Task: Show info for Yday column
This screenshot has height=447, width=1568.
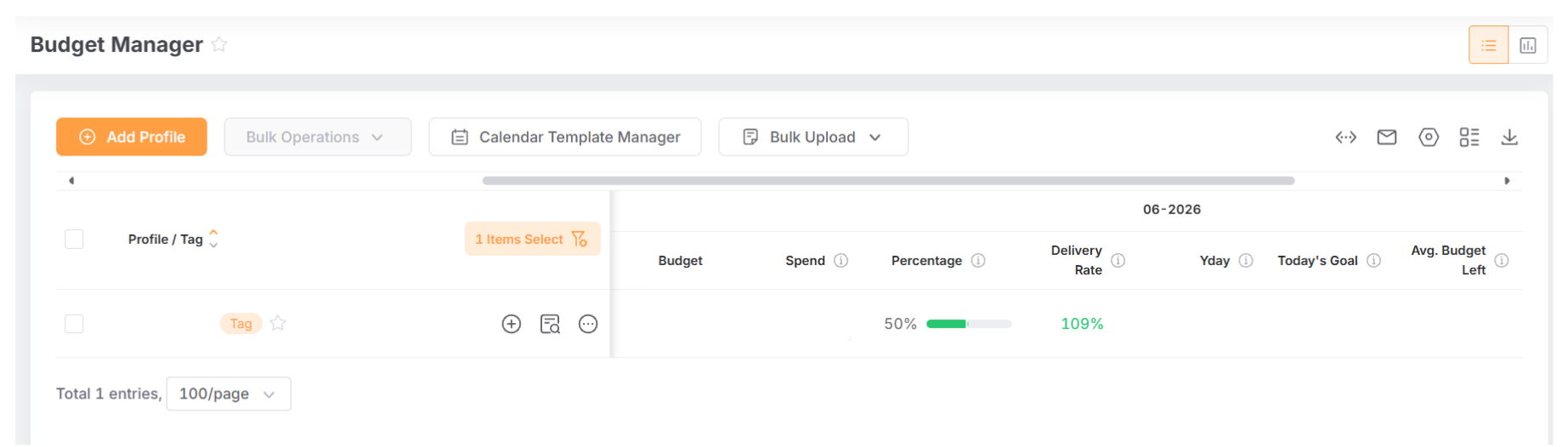Action: (1246, 261)
